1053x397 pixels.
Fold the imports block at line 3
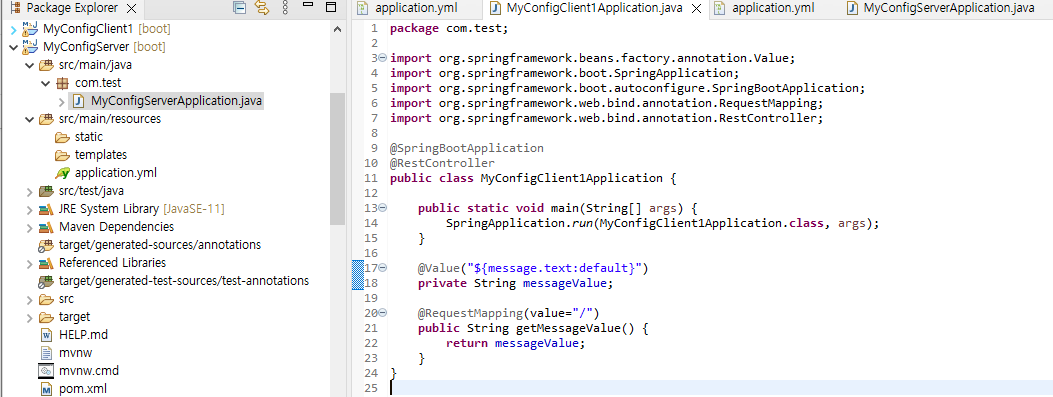(383, 58)
